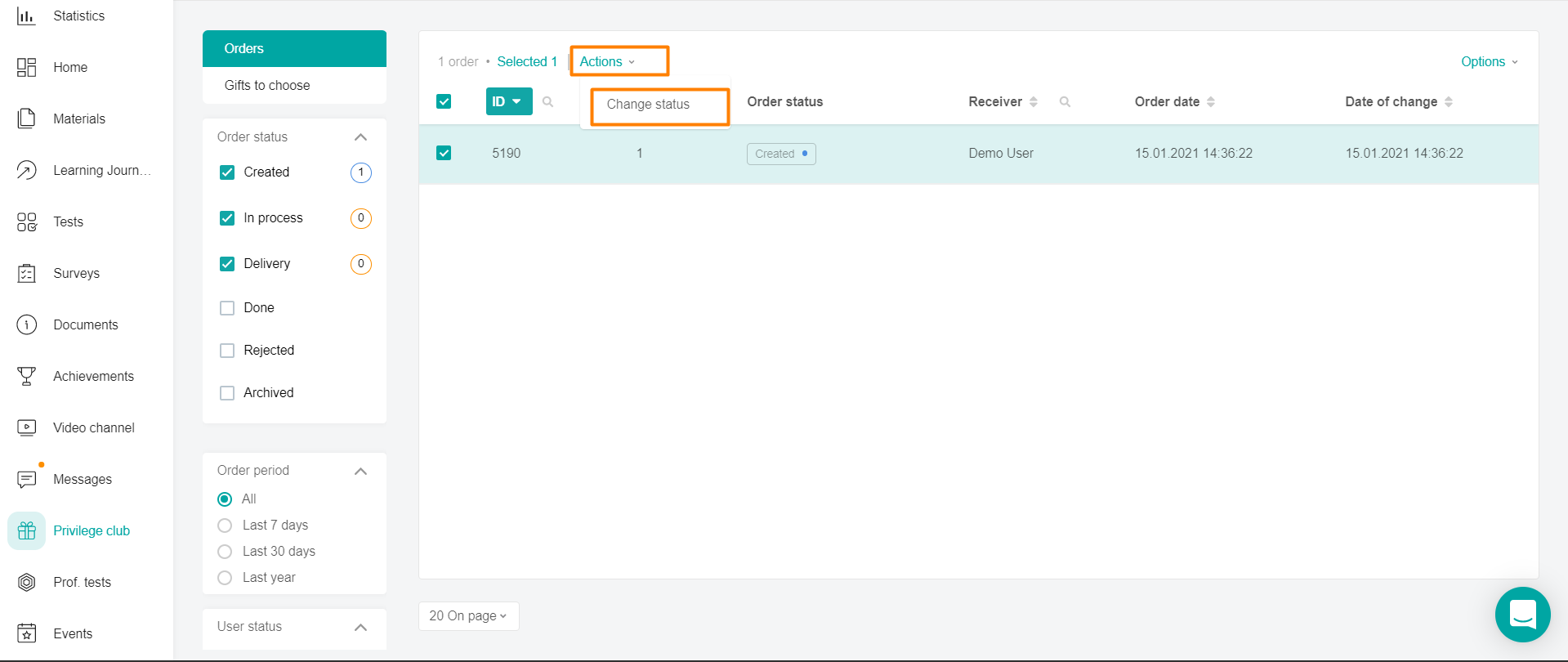Open the Created status dropdown for order 5190
The image size is (1568, 662).
781,154
